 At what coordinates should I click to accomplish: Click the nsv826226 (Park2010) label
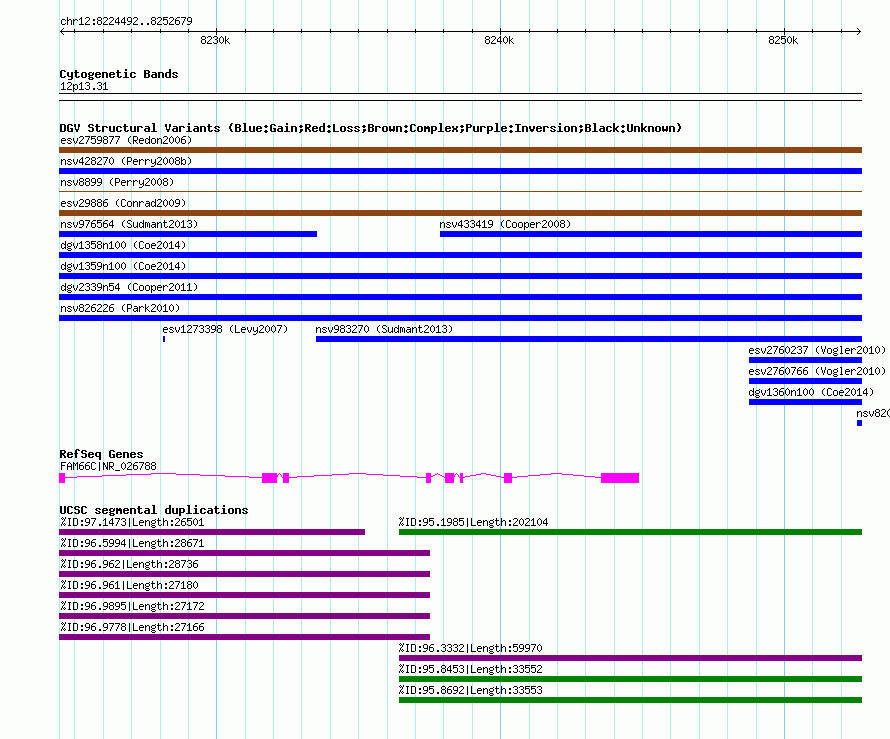(x=120, y=308)
